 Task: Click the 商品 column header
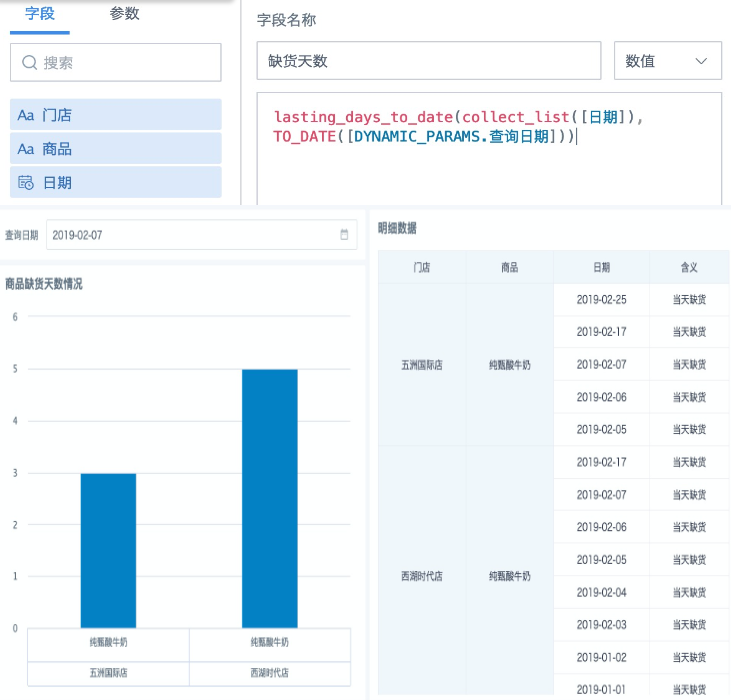pyautogui.click(x=510, y=267)
